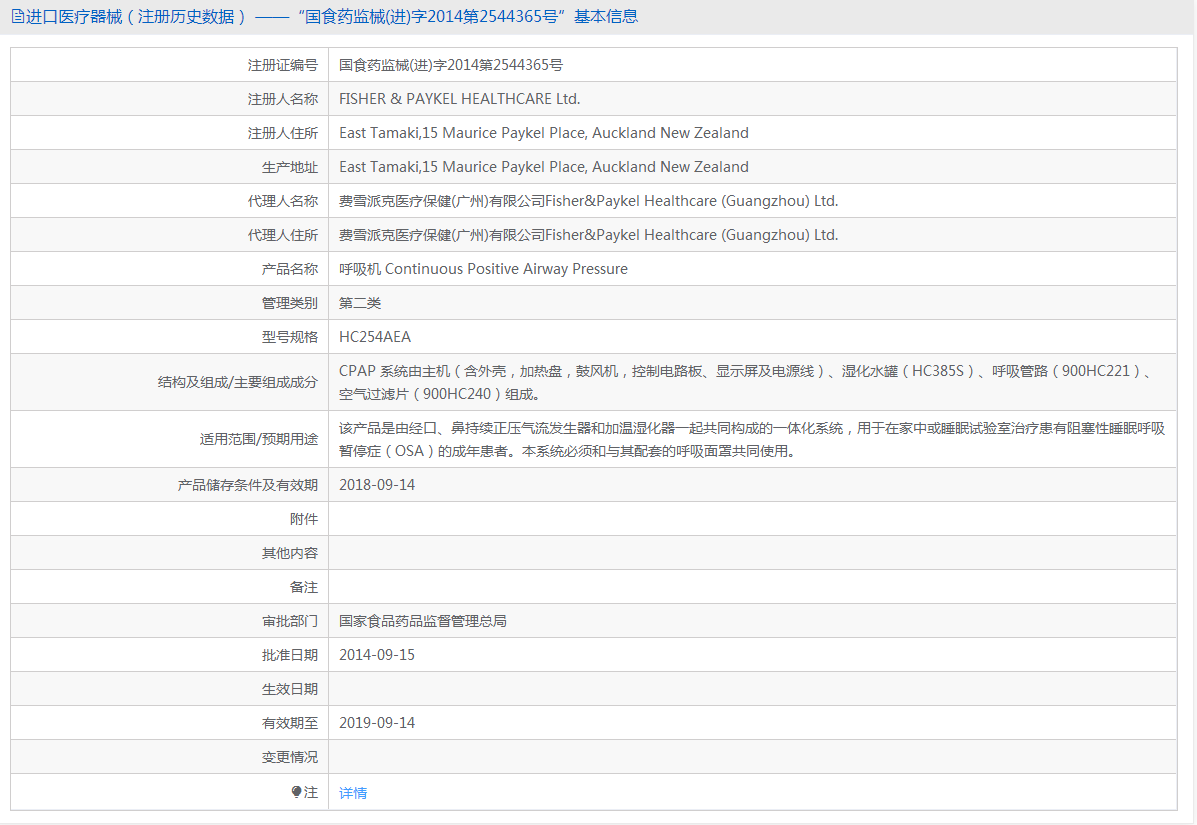Image resolution: width=1197 pixels, height=825 pixels.
Task: Select the 型号规格 label
Action: tap(289, 337)
